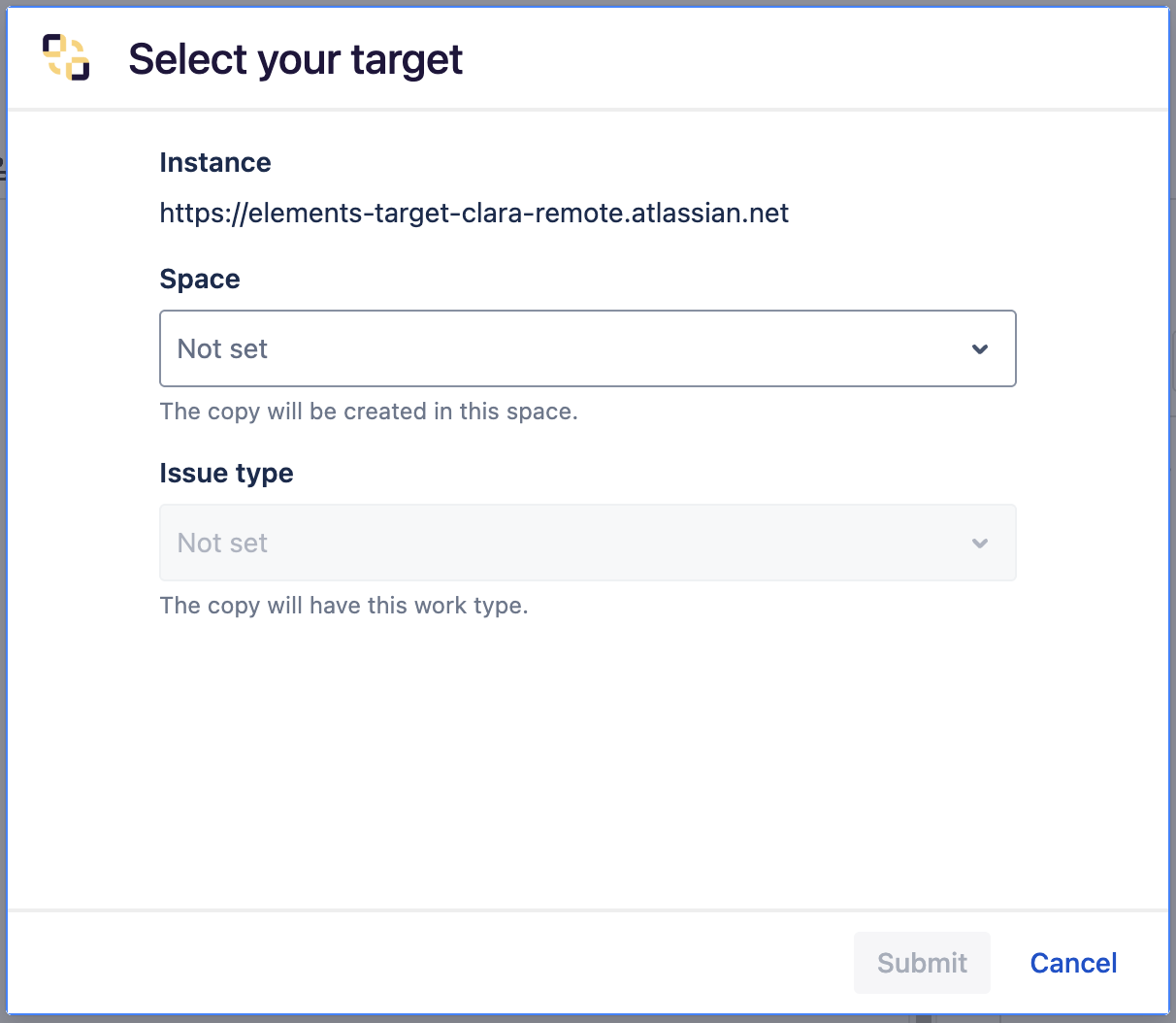The image size is (1176, 1023).
Task: Click the Instance field label
Action: pyautogui.click(x=214, y=162)
